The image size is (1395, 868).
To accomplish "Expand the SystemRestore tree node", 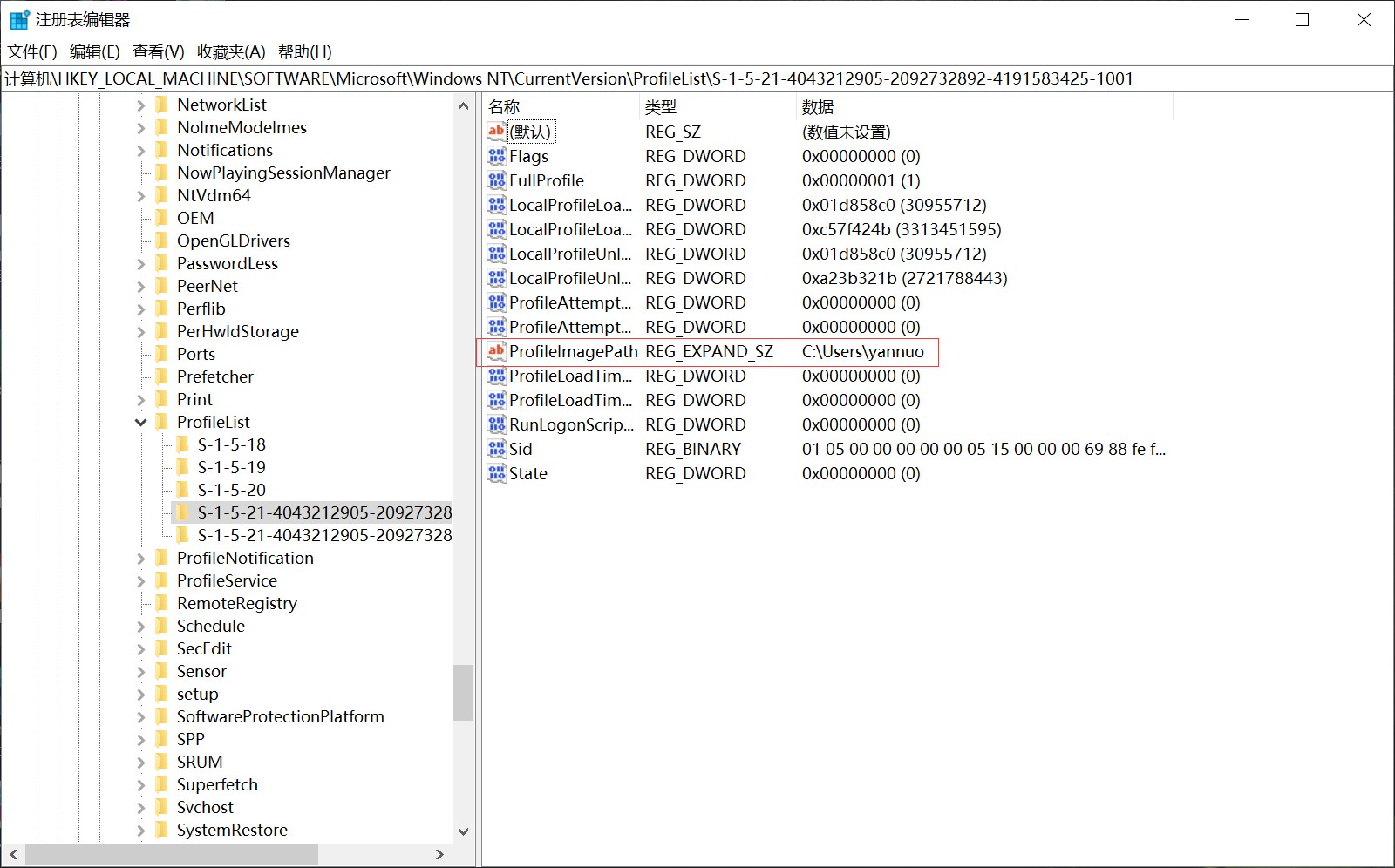I will (140, 830).
